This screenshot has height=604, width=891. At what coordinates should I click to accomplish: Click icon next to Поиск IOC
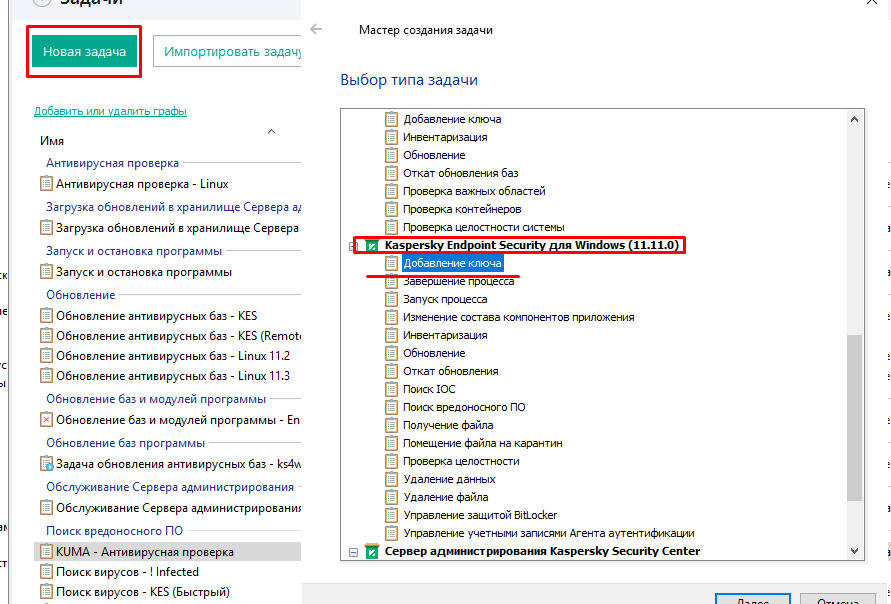click(x=391, y=389)
